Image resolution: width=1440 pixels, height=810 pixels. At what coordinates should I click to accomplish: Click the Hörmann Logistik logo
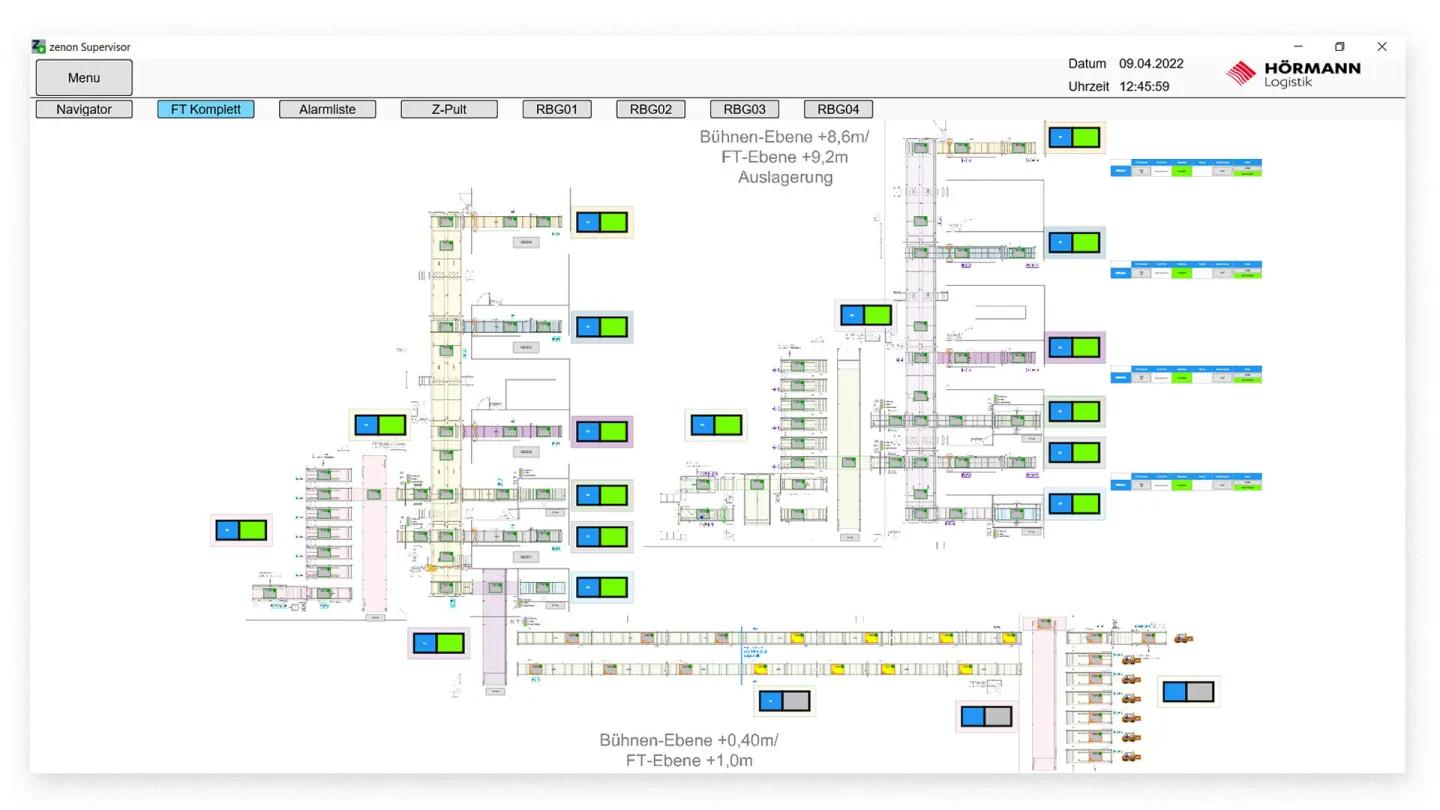coord(1293,73)
